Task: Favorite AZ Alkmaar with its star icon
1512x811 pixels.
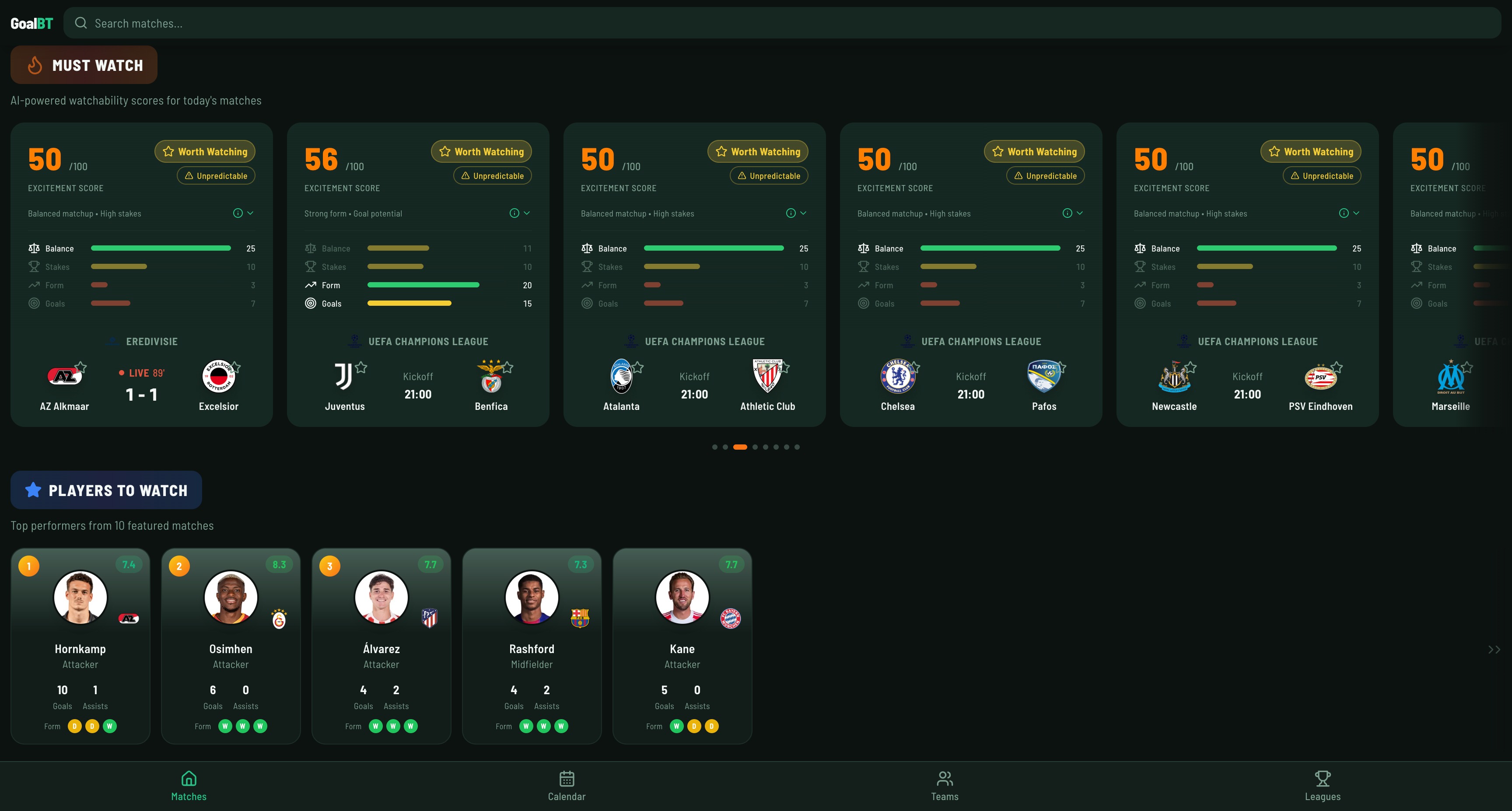Action: tap(81, 367)
